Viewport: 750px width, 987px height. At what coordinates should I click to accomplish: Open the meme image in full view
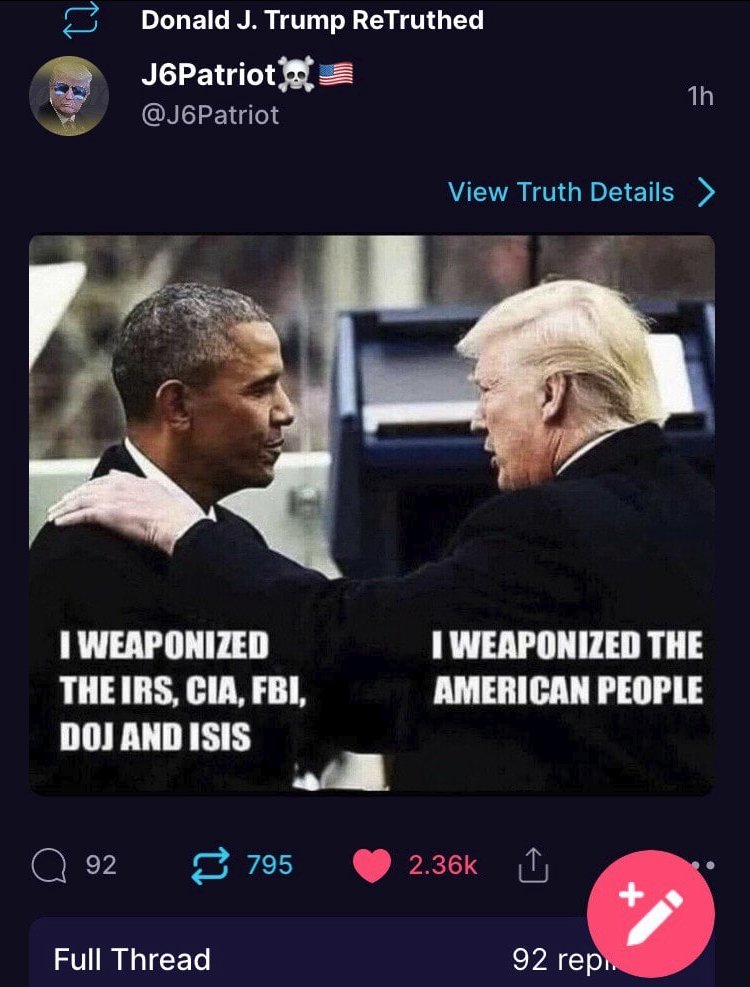(372, 514)
